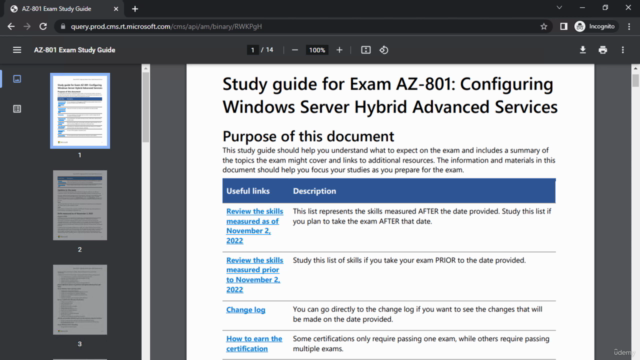640x360 pixels.
Task: Open the Change log link
Action: point(246,310)
